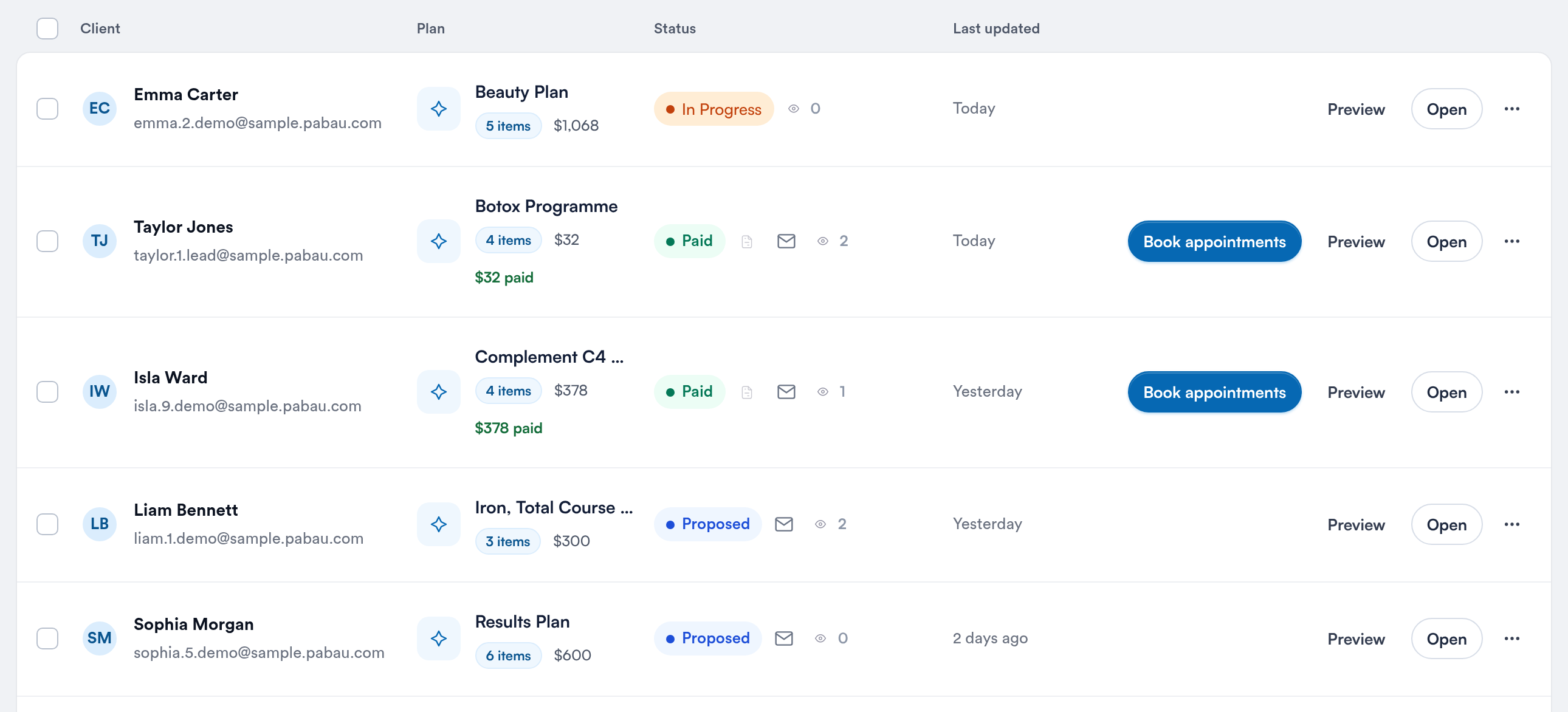Open Liam Bennett's plan
The image size is (1568, 712).
(x=1446, y=524)
